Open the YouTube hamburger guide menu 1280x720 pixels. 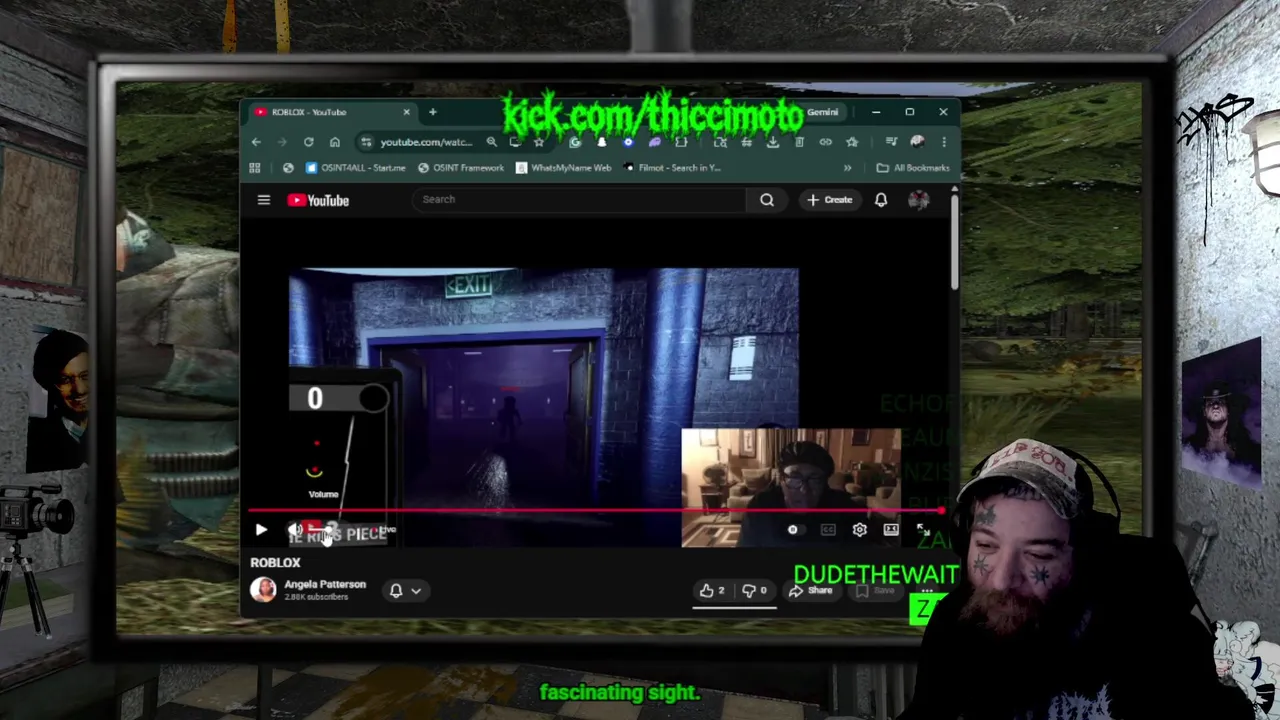(x=264, y=200)
